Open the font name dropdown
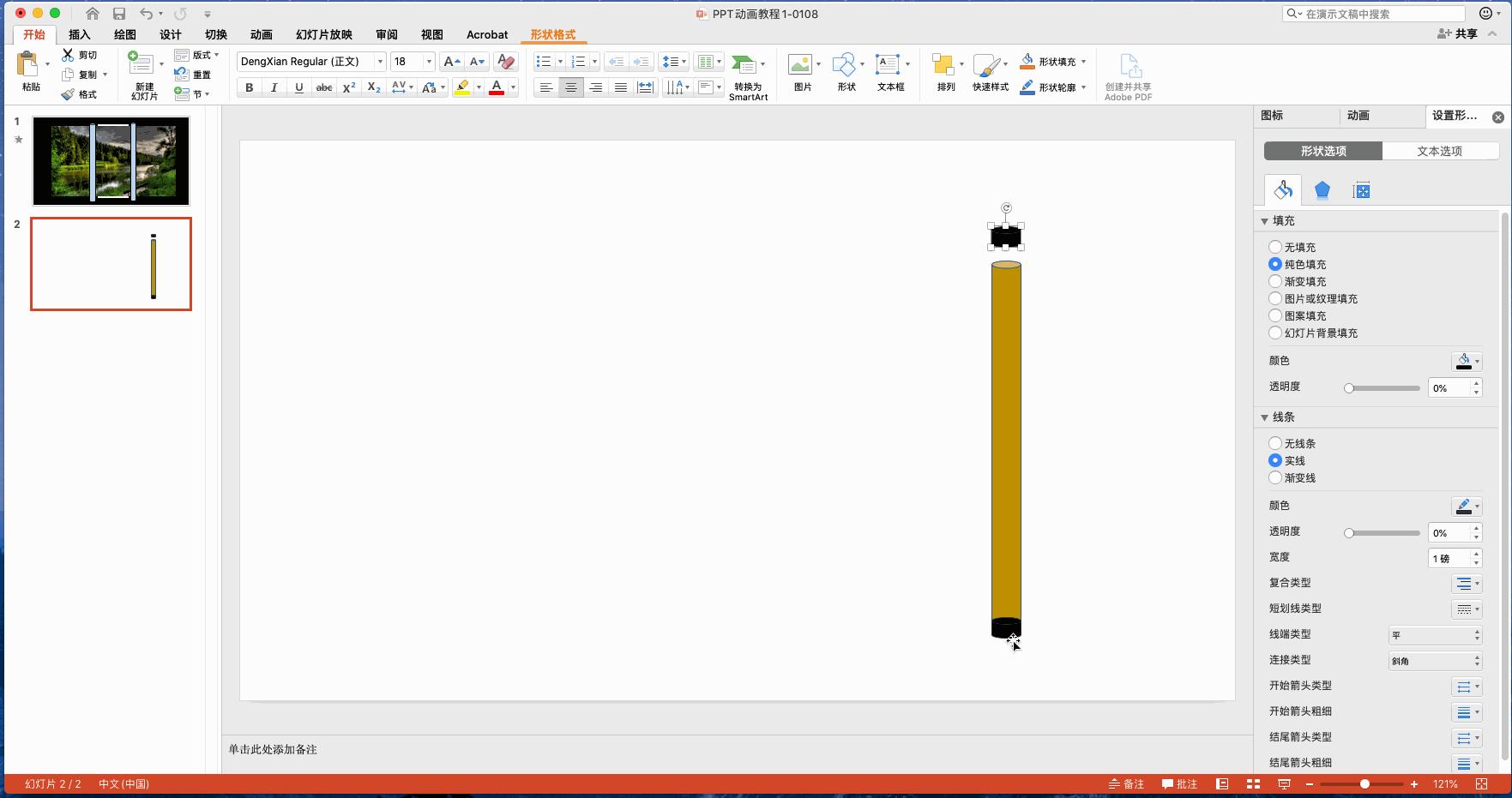 (x=380, y=62)
